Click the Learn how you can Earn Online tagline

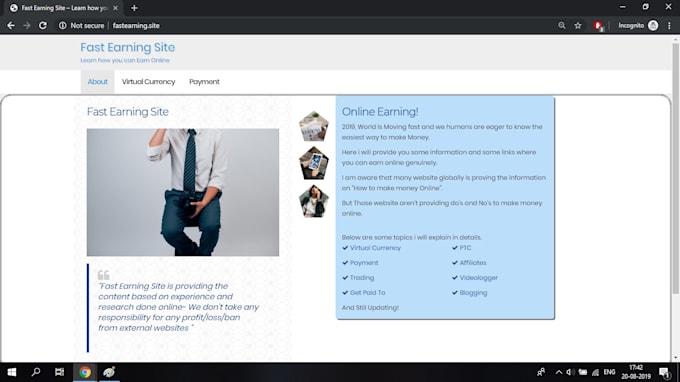click(125, 60)
